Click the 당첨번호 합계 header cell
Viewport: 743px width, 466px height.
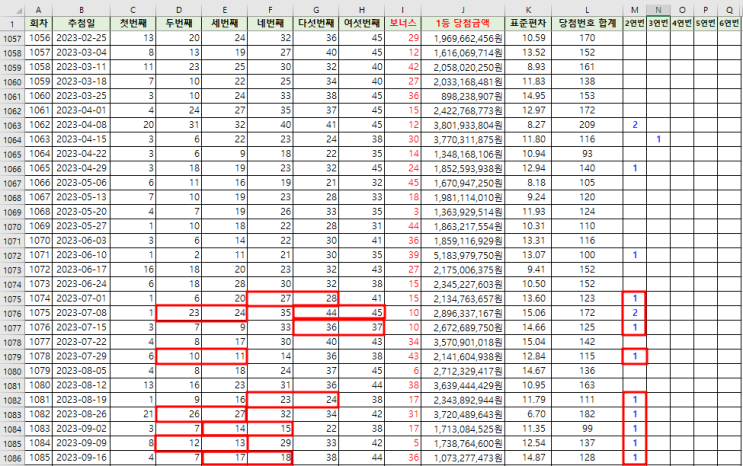pyautogui.click(x=587, y=23)
